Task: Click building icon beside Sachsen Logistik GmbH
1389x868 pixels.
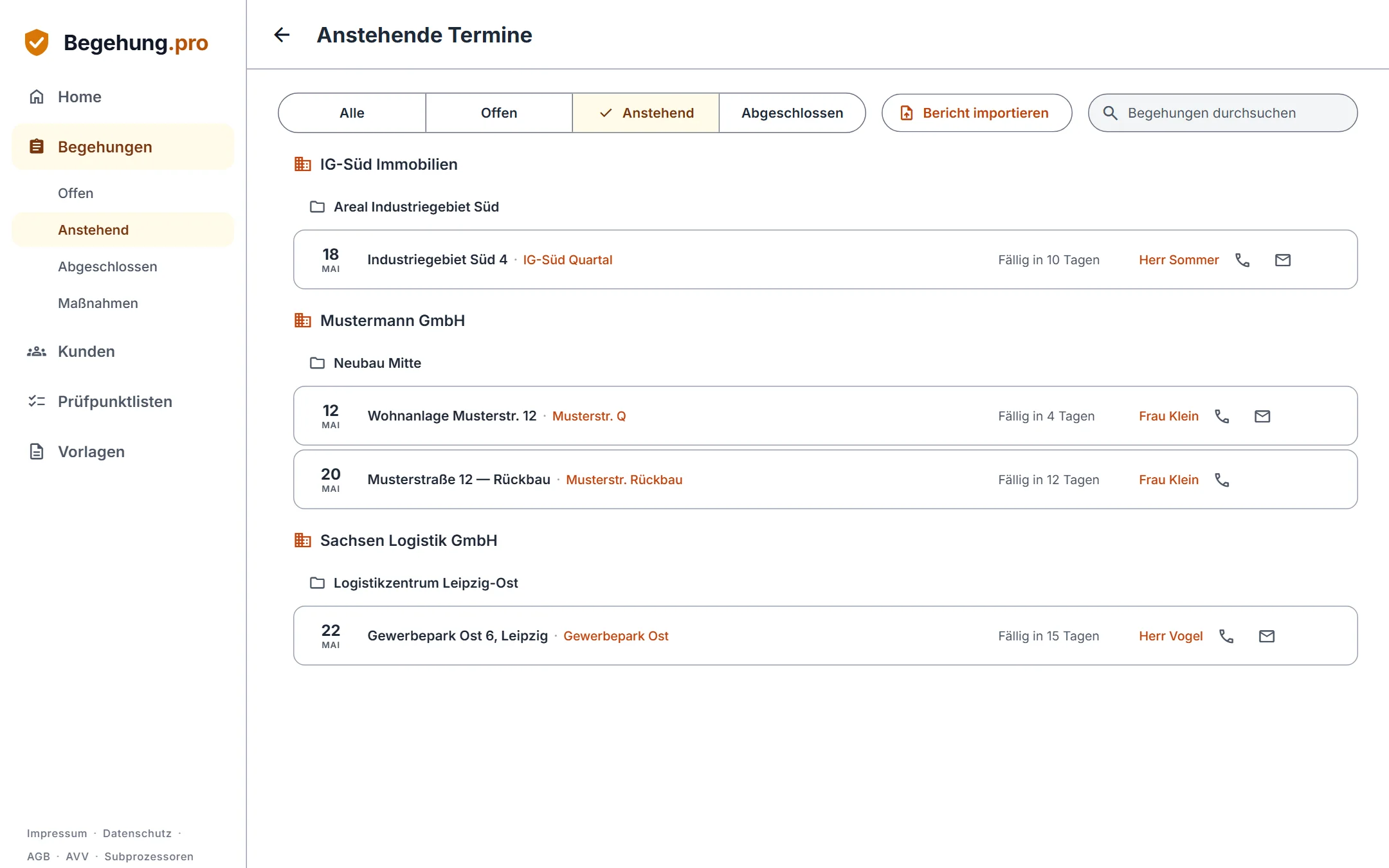Action: (x=302, y=540)
